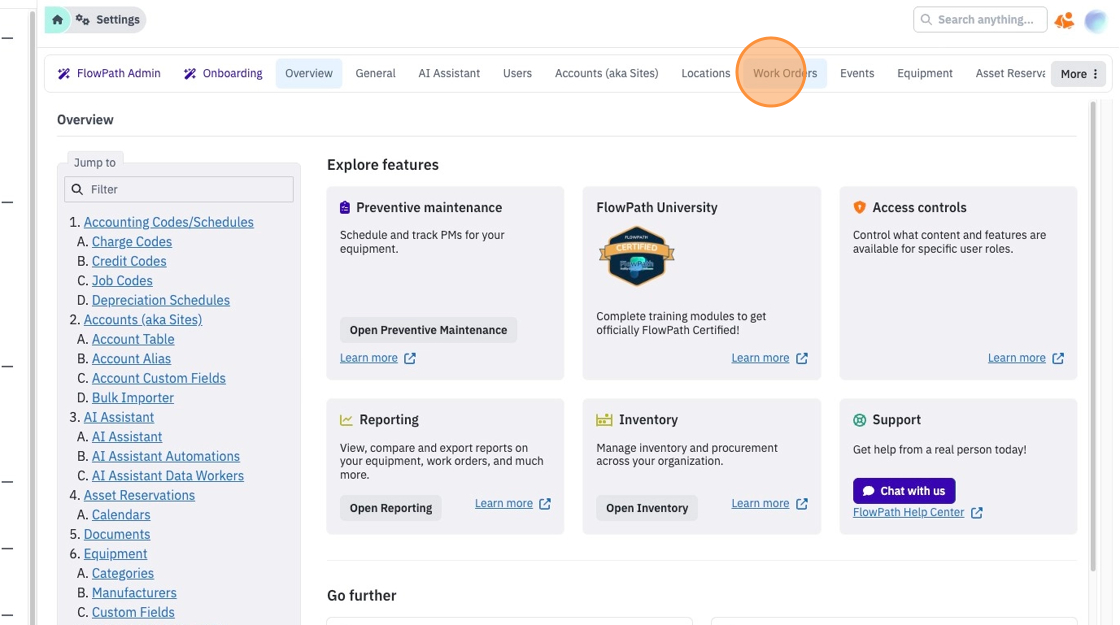Click the main content vertical scrollbar
The height and width of the screenshot is (625, 1120).
[1092, 336]
